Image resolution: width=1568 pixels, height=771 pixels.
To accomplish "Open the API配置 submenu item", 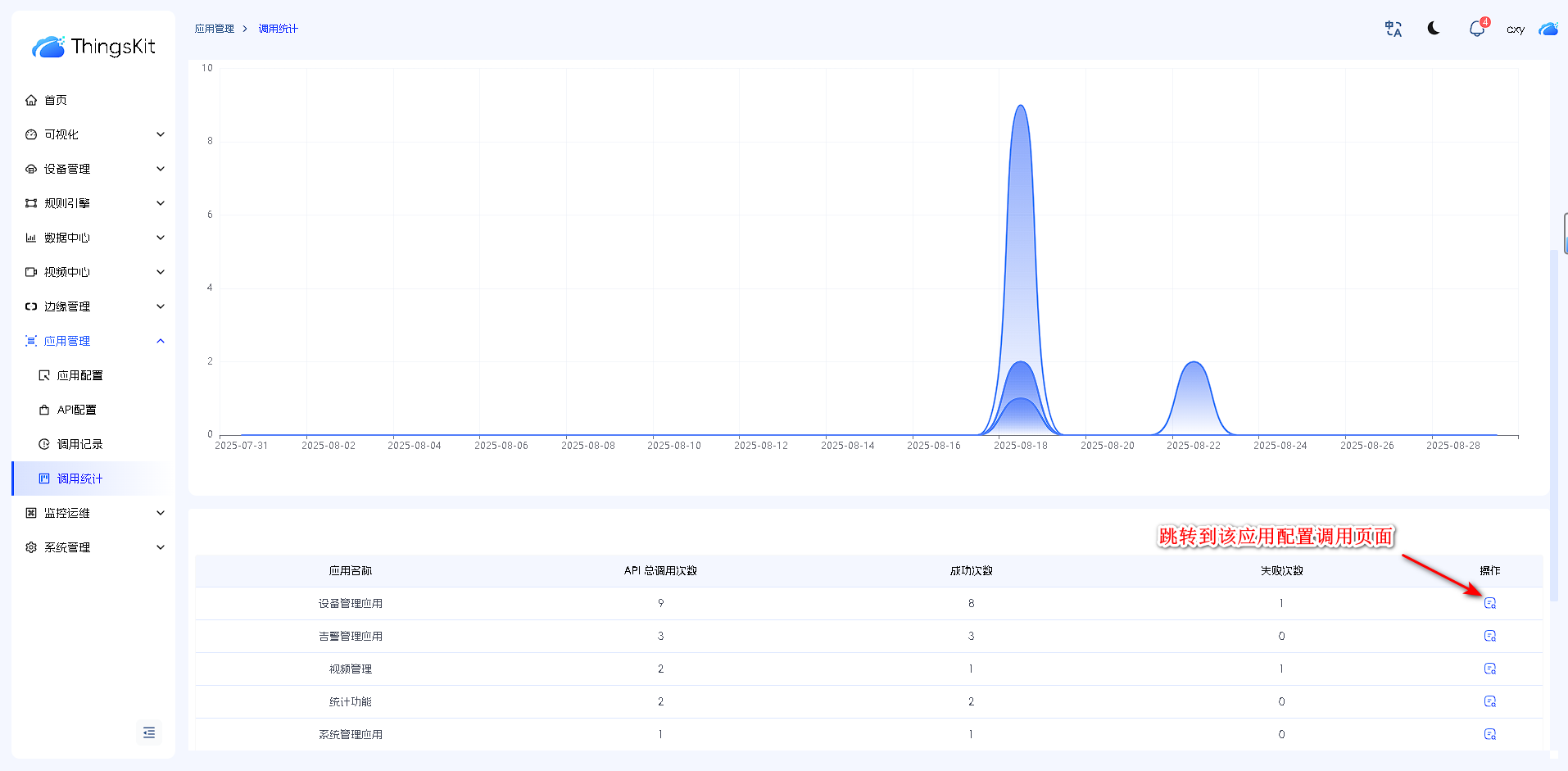I will (76, 410).
